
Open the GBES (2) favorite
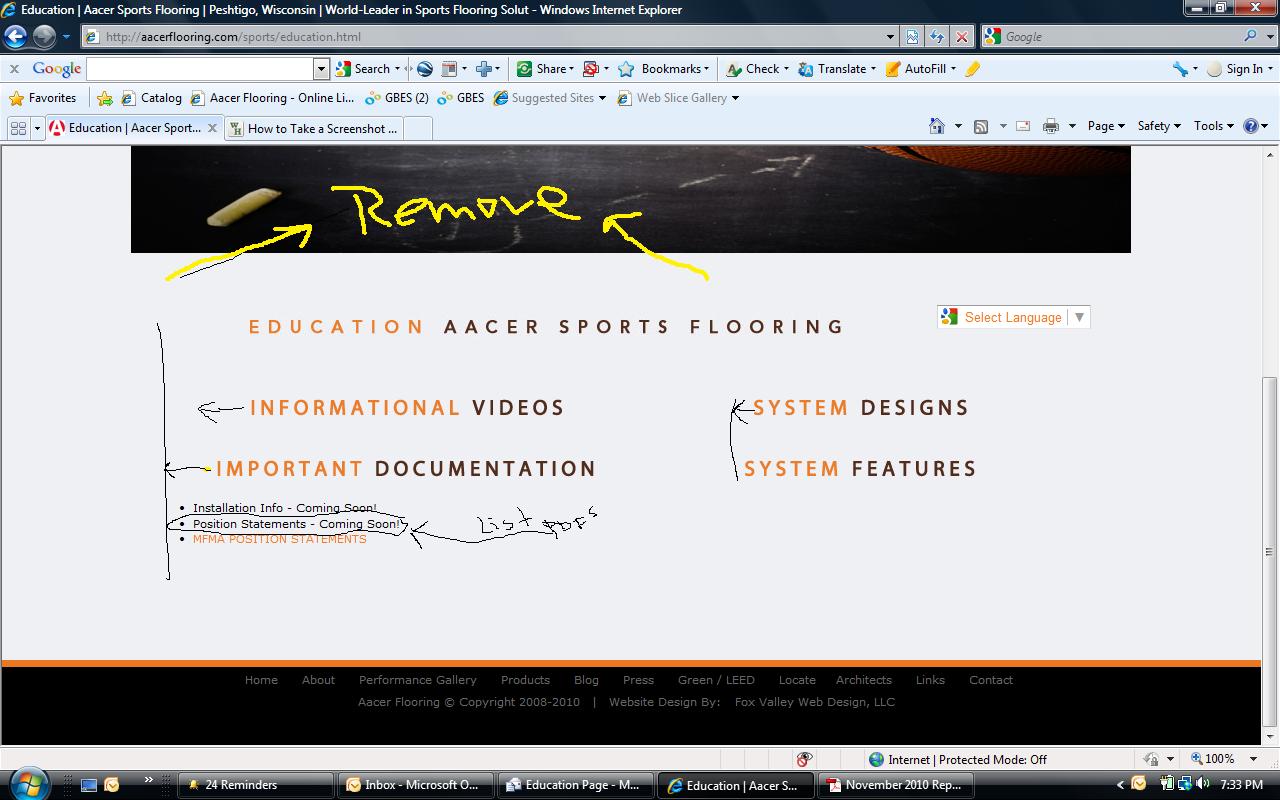click(397, 98)
